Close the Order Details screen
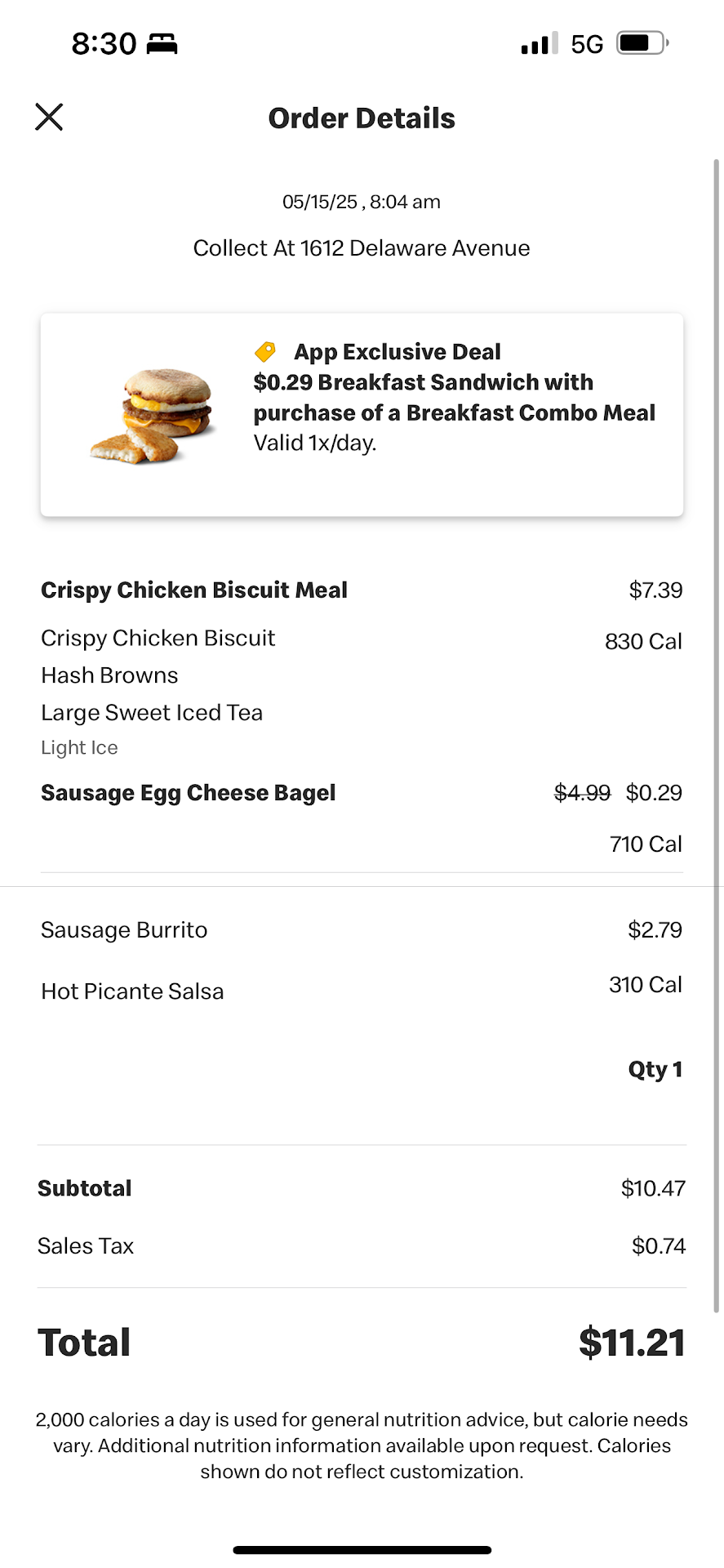Screen dimensions: 724x1568 pos(49,117)
